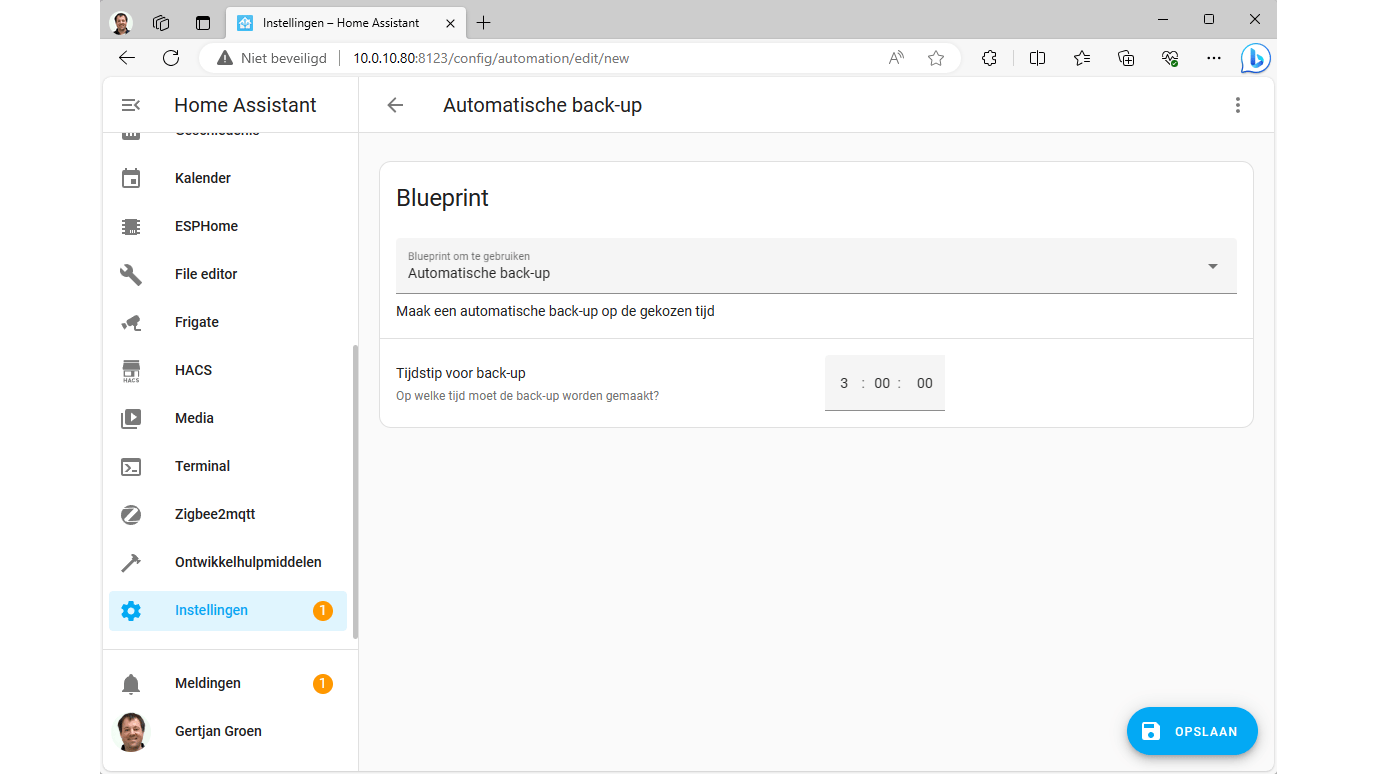Image resolution: width=1376 pixels, height=774 pixels.
Task: Open the Terminal console icon
Action: click(131, 466)
